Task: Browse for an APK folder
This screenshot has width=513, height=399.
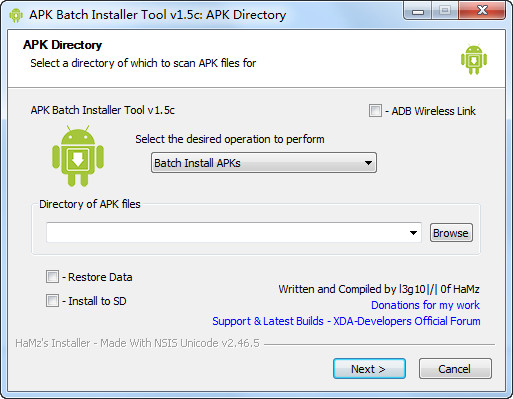Action: (x=451, y=233)
